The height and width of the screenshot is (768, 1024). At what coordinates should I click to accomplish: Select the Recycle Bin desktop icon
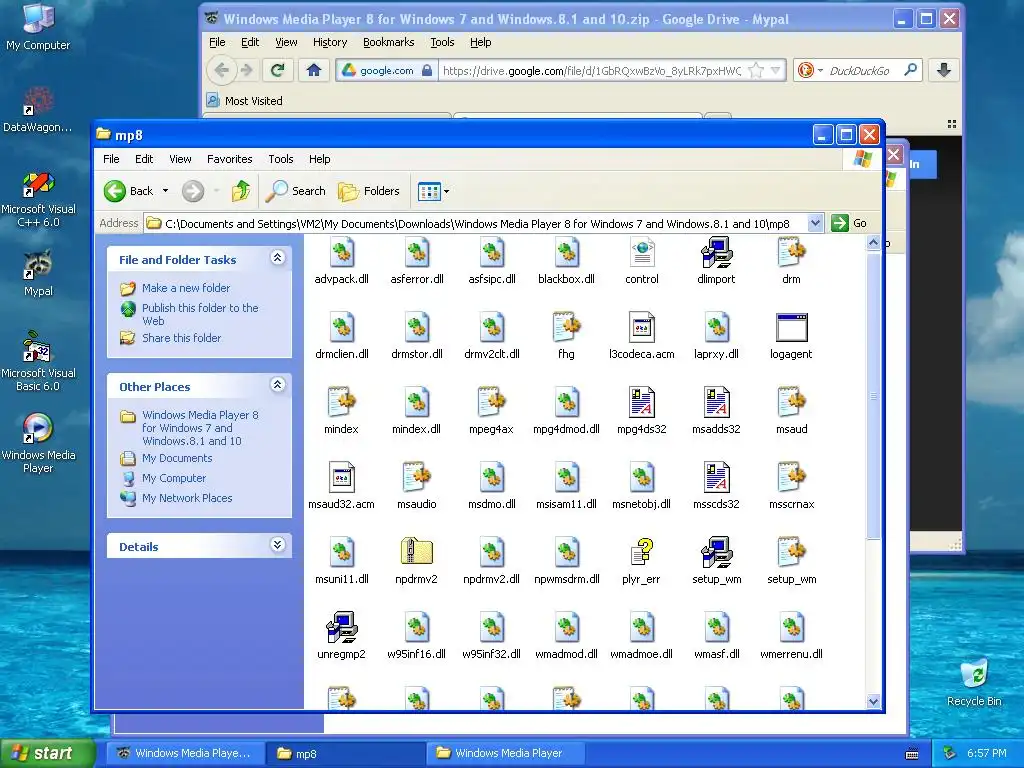point(974,683)
